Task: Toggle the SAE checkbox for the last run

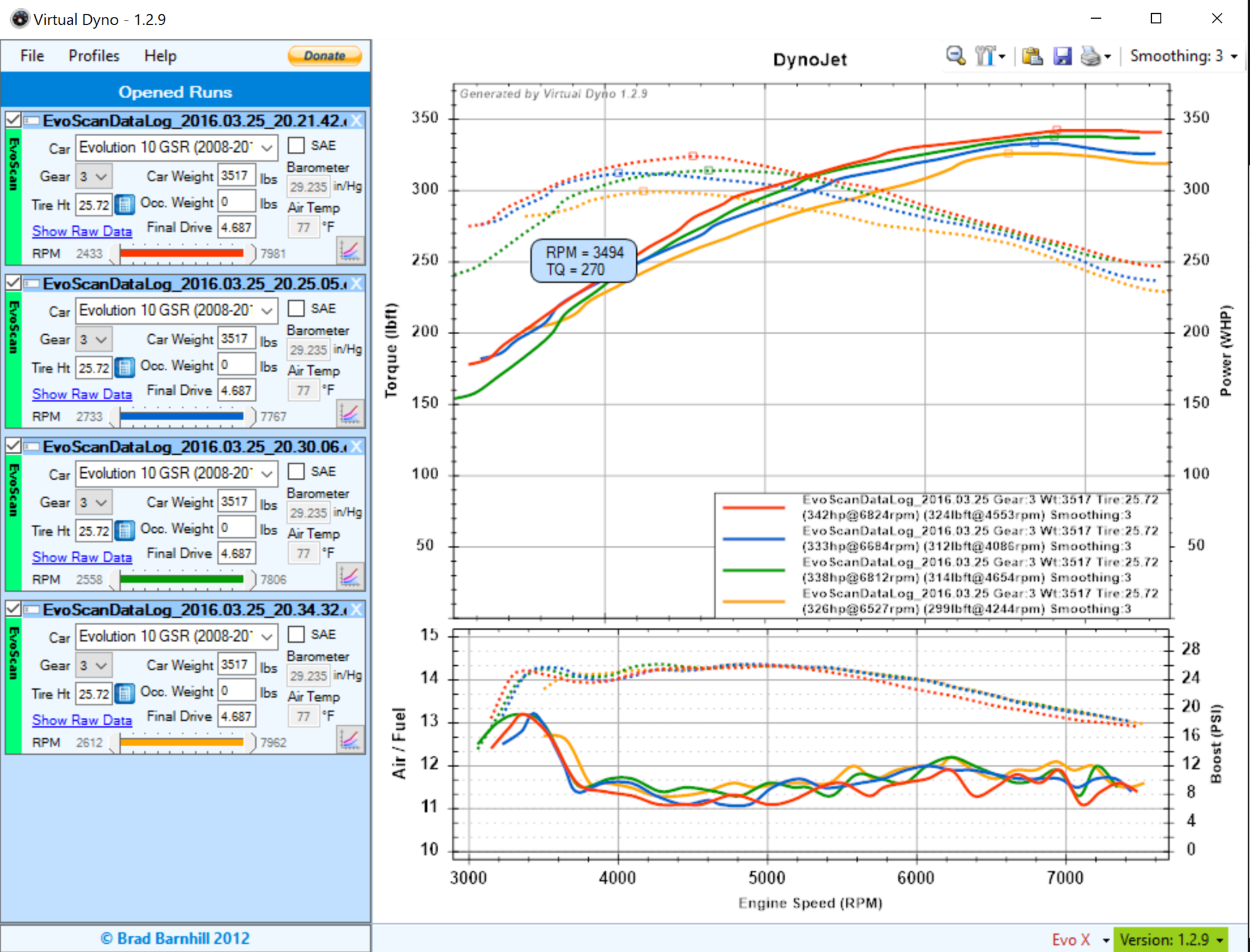Action: 296,635
